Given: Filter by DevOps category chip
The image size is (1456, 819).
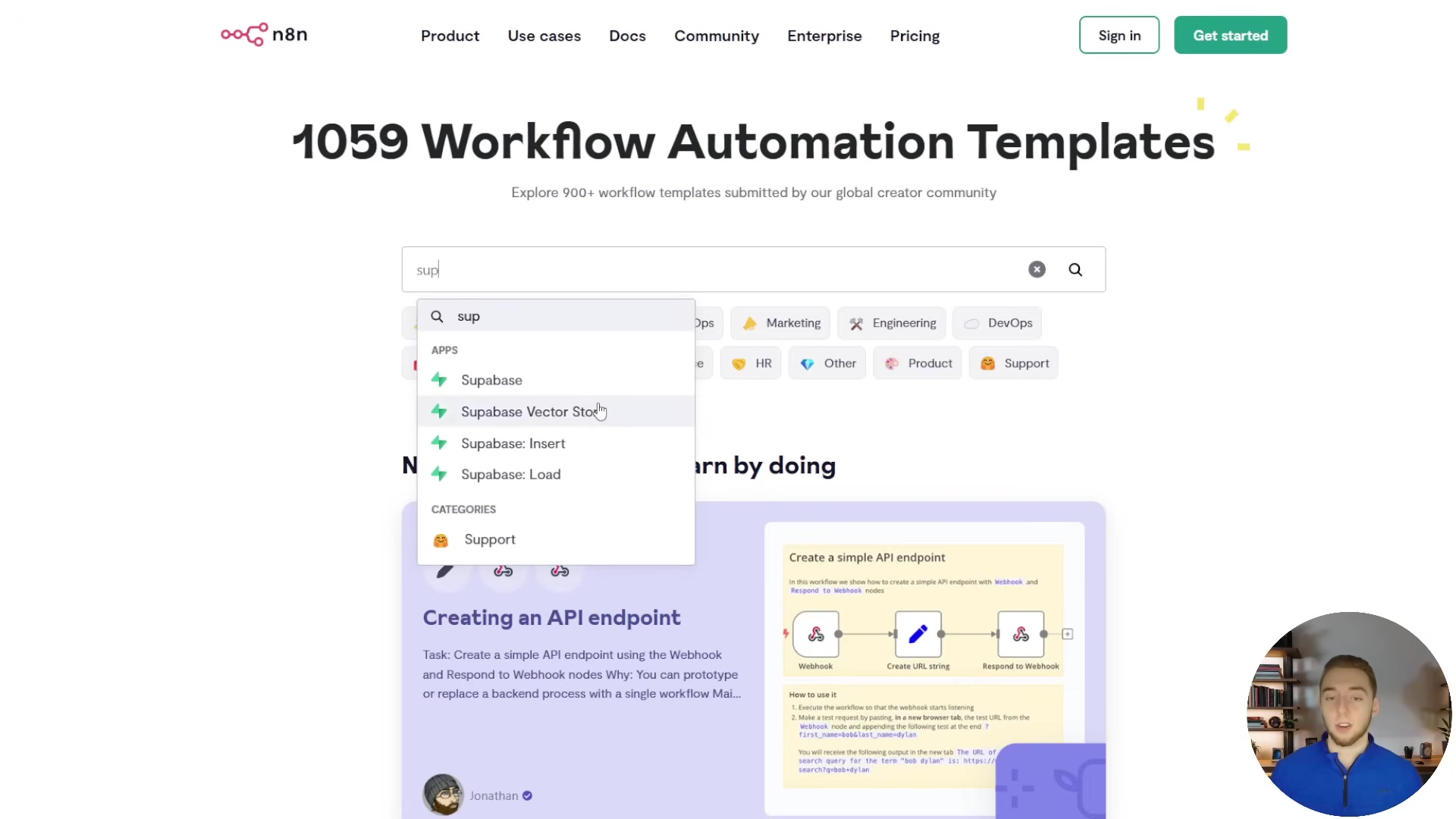Looking at the screenshot, I should (998, 323).
